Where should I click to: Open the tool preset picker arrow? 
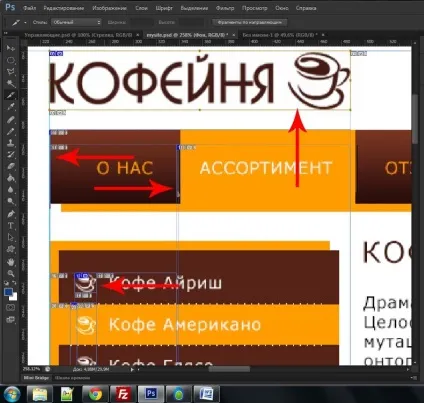(x=25, y=23)
